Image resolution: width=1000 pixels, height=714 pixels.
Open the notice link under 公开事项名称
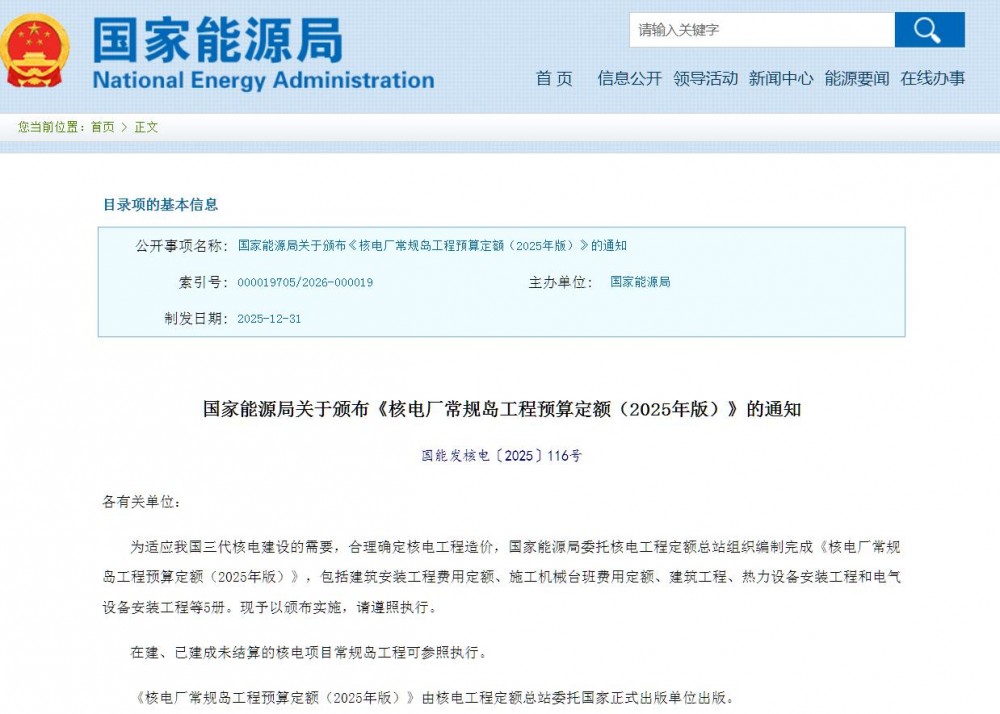(x=439, y=245)
